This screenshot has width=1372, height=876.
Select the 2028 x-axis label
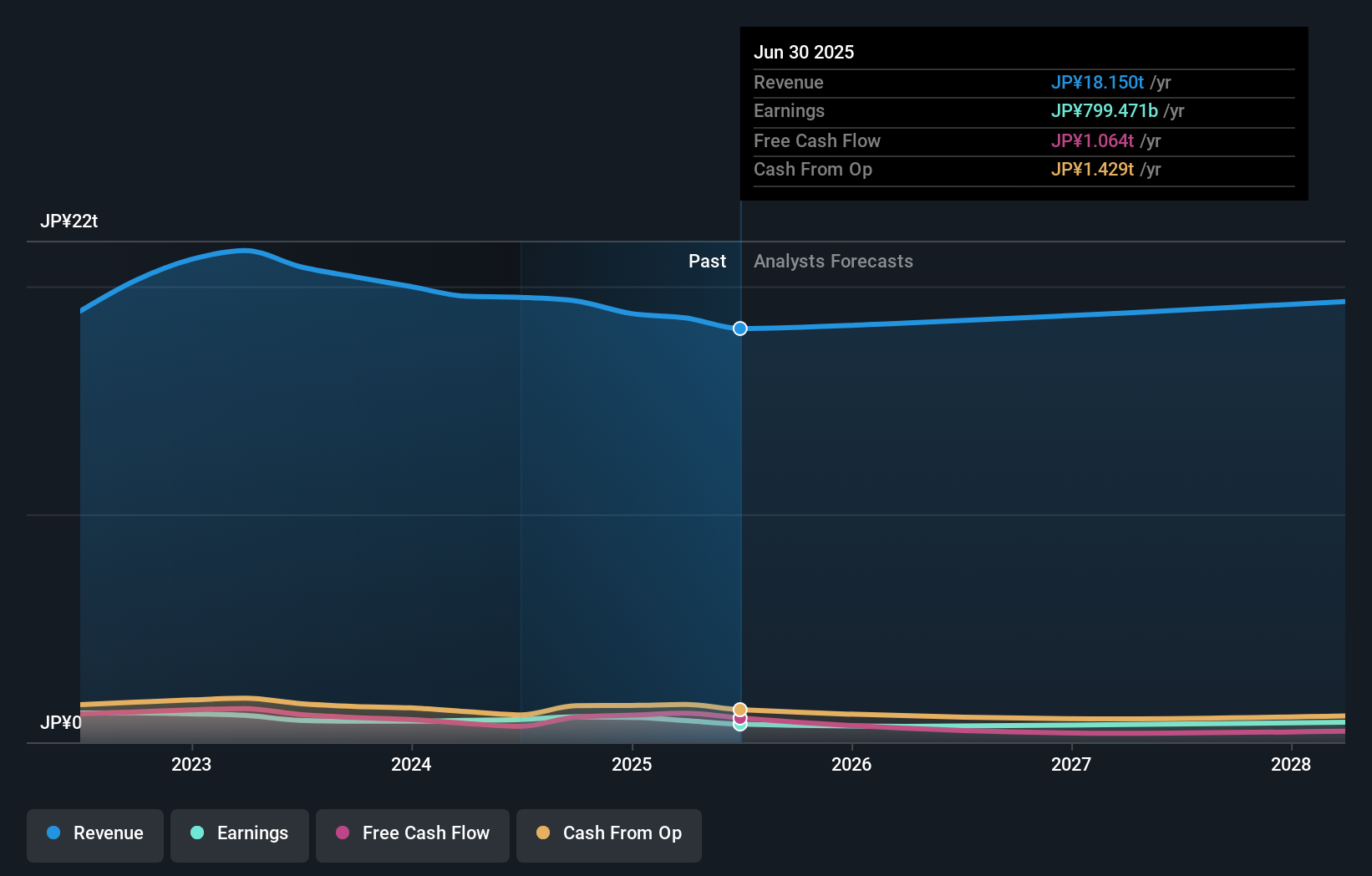(x=1291, y=764)
